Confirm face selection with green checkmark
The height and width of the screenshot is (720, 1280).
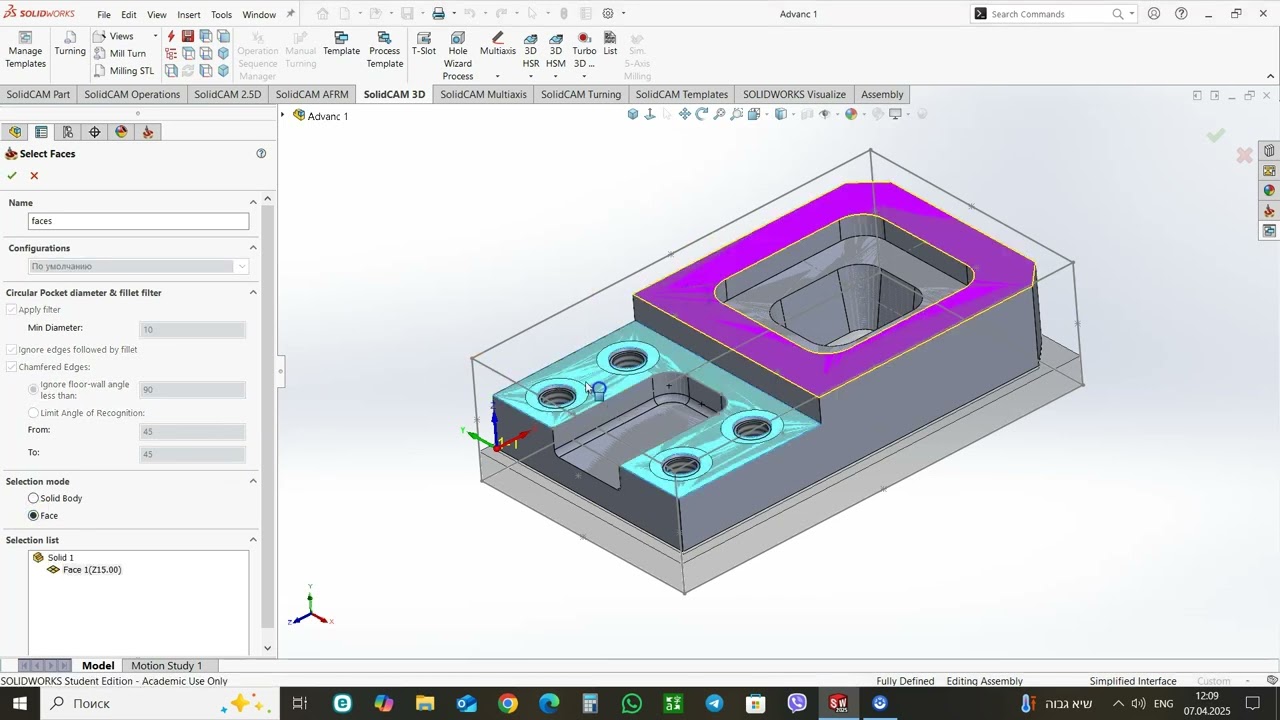tap(12, 176)
